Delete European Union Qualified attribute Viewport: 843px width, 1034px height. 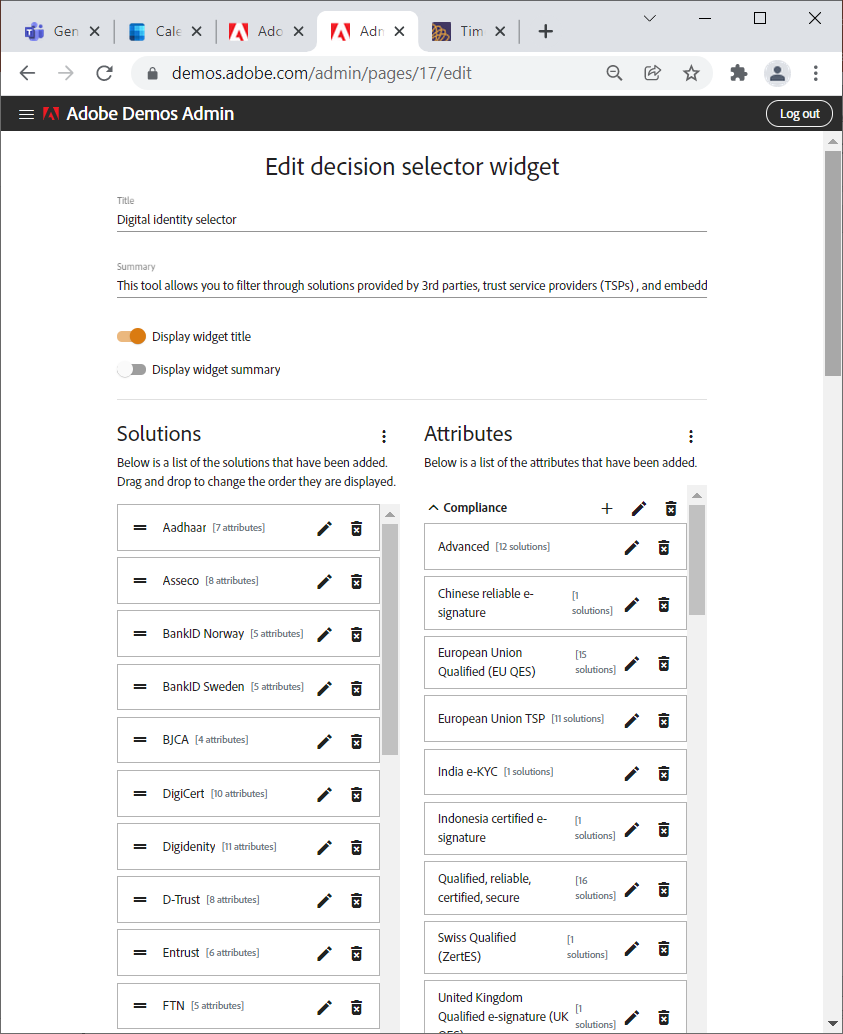pyautogui.click(x=664, y=663)
